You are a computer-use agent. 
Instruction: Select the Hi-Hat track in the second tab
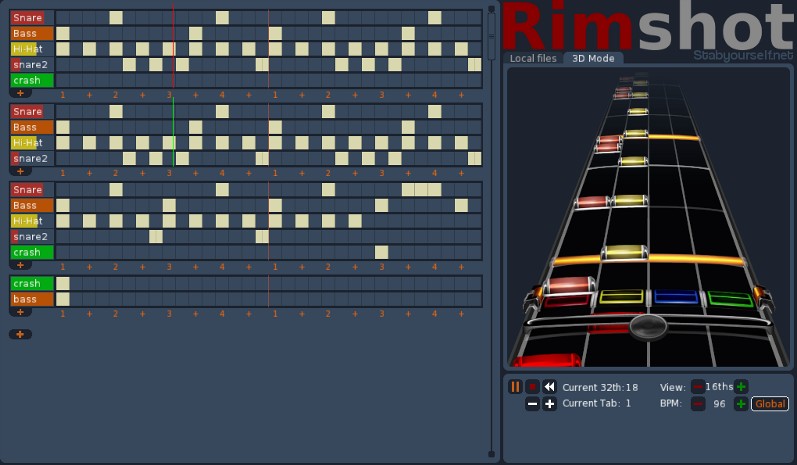tap(32, 143)
